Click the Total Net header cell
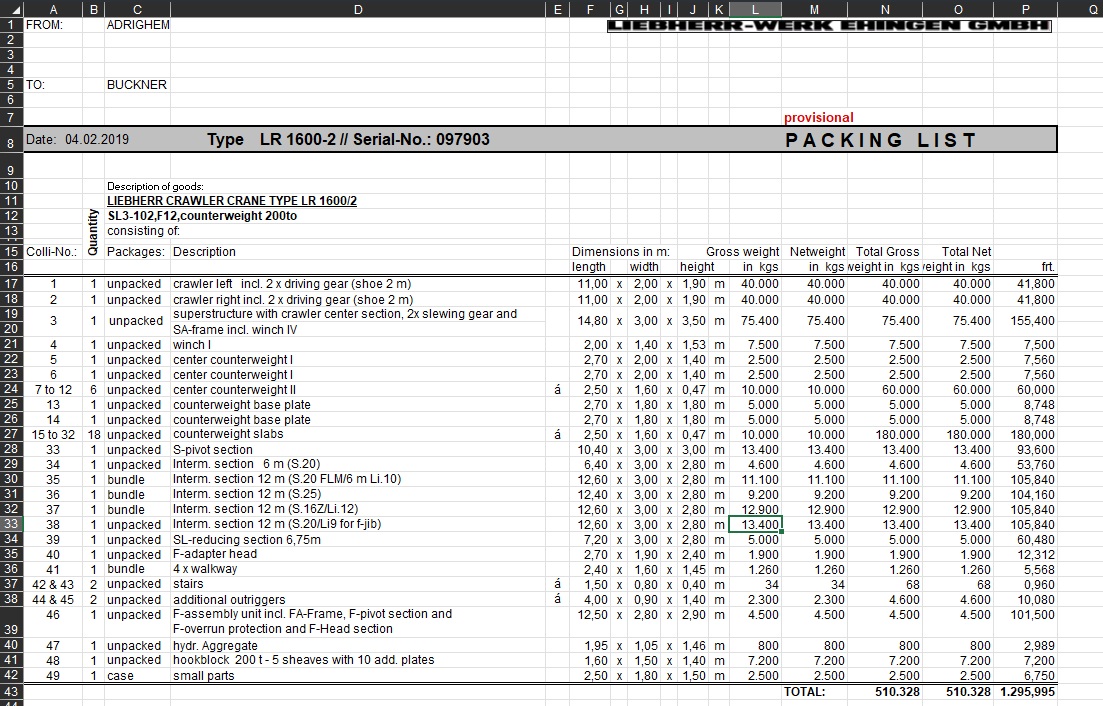 coord(966,252)
